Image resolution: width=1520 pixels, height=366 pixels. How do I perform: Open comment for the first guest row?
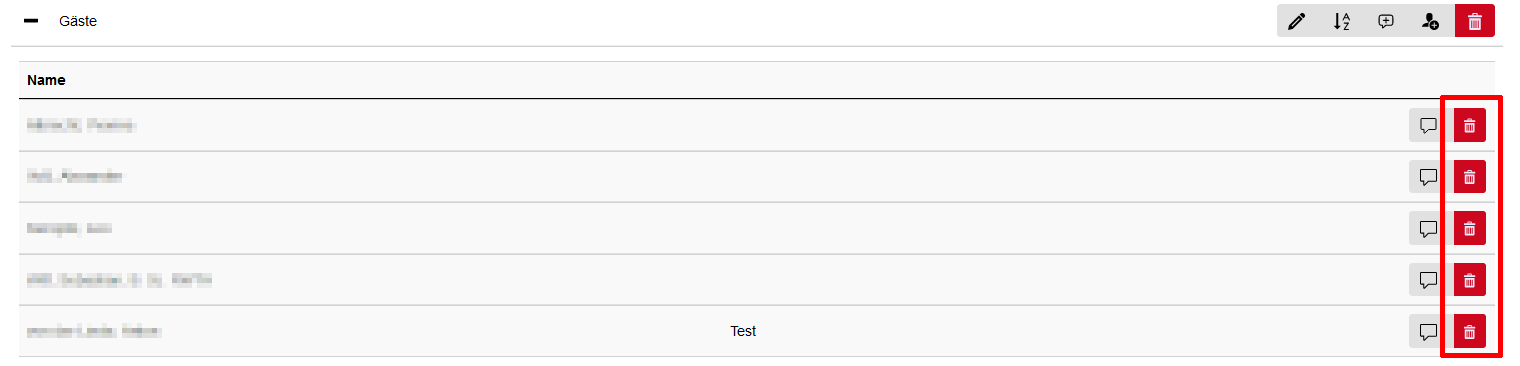[1428, 125]
